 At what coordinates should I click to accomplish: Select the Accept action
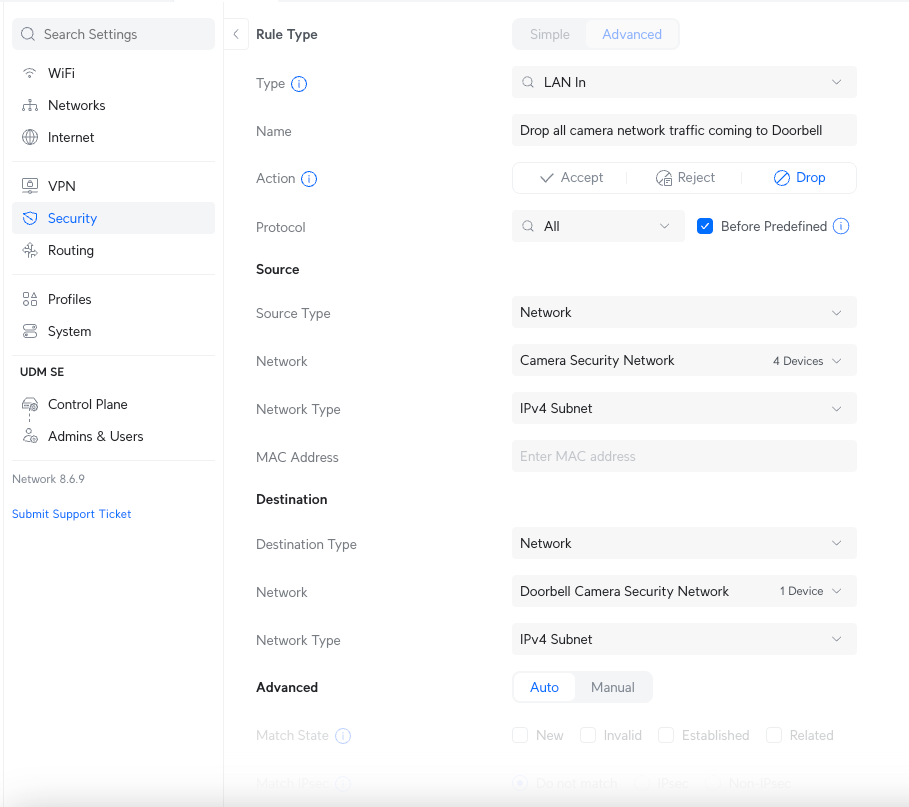pyautogui.click(x=570, y=177)
